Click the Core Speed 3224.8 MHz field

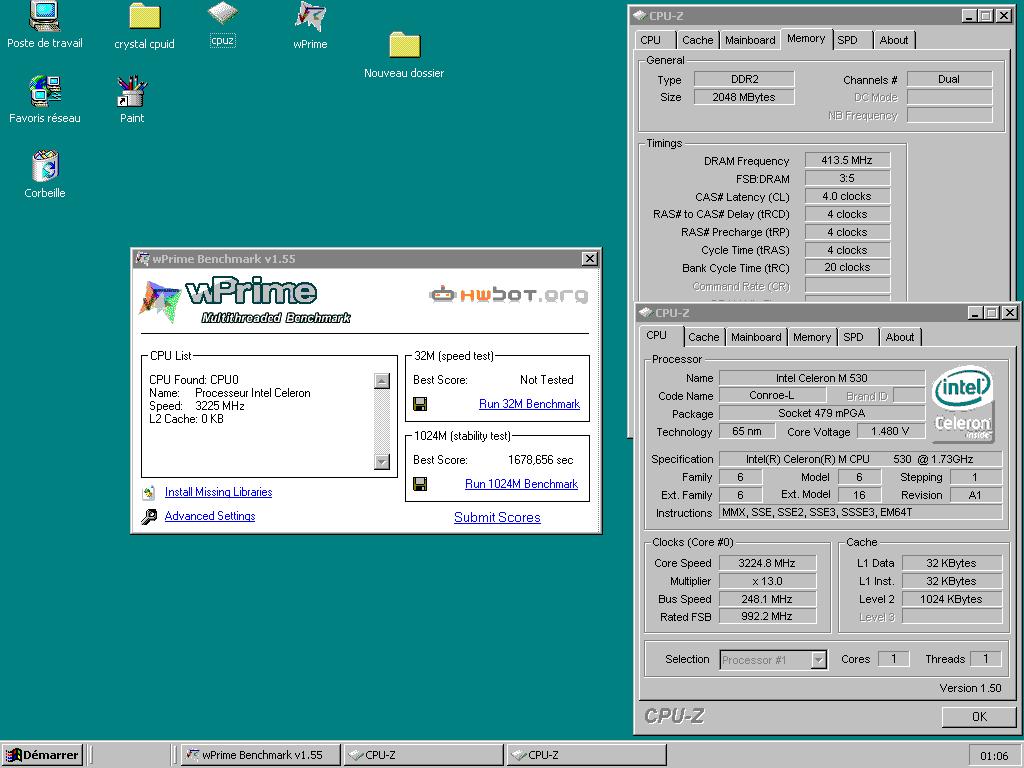tap(767, 563)
